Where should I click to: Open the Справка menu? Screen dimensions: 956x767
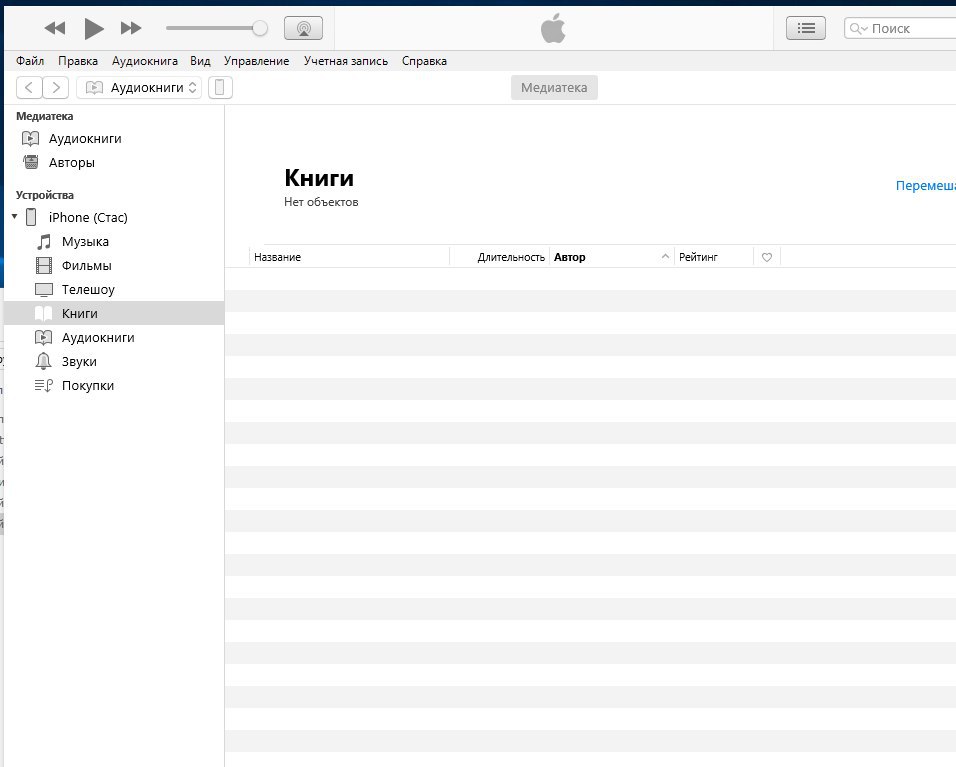coord(424,61)
